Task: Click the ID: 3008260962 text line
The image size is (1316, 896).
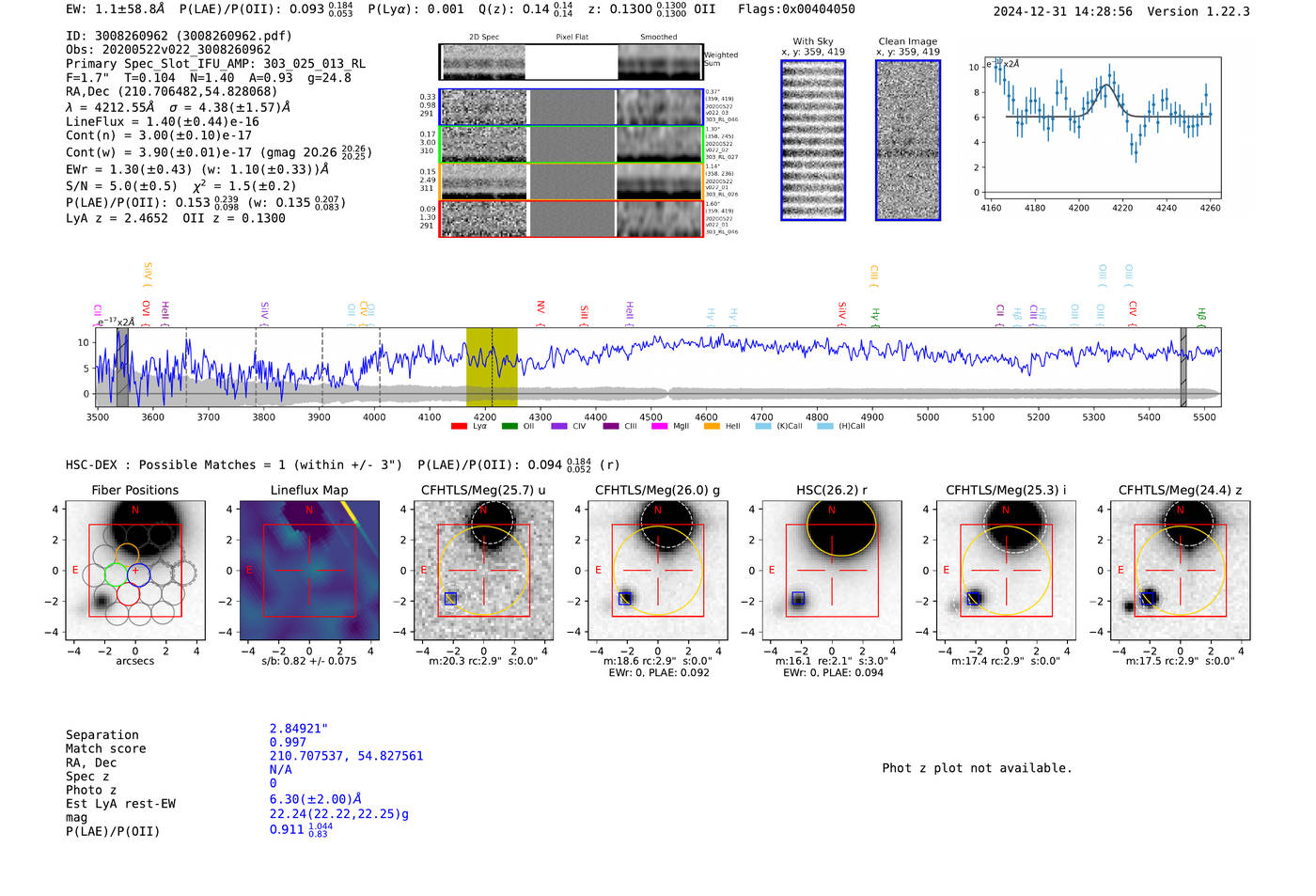Action: 179,36
